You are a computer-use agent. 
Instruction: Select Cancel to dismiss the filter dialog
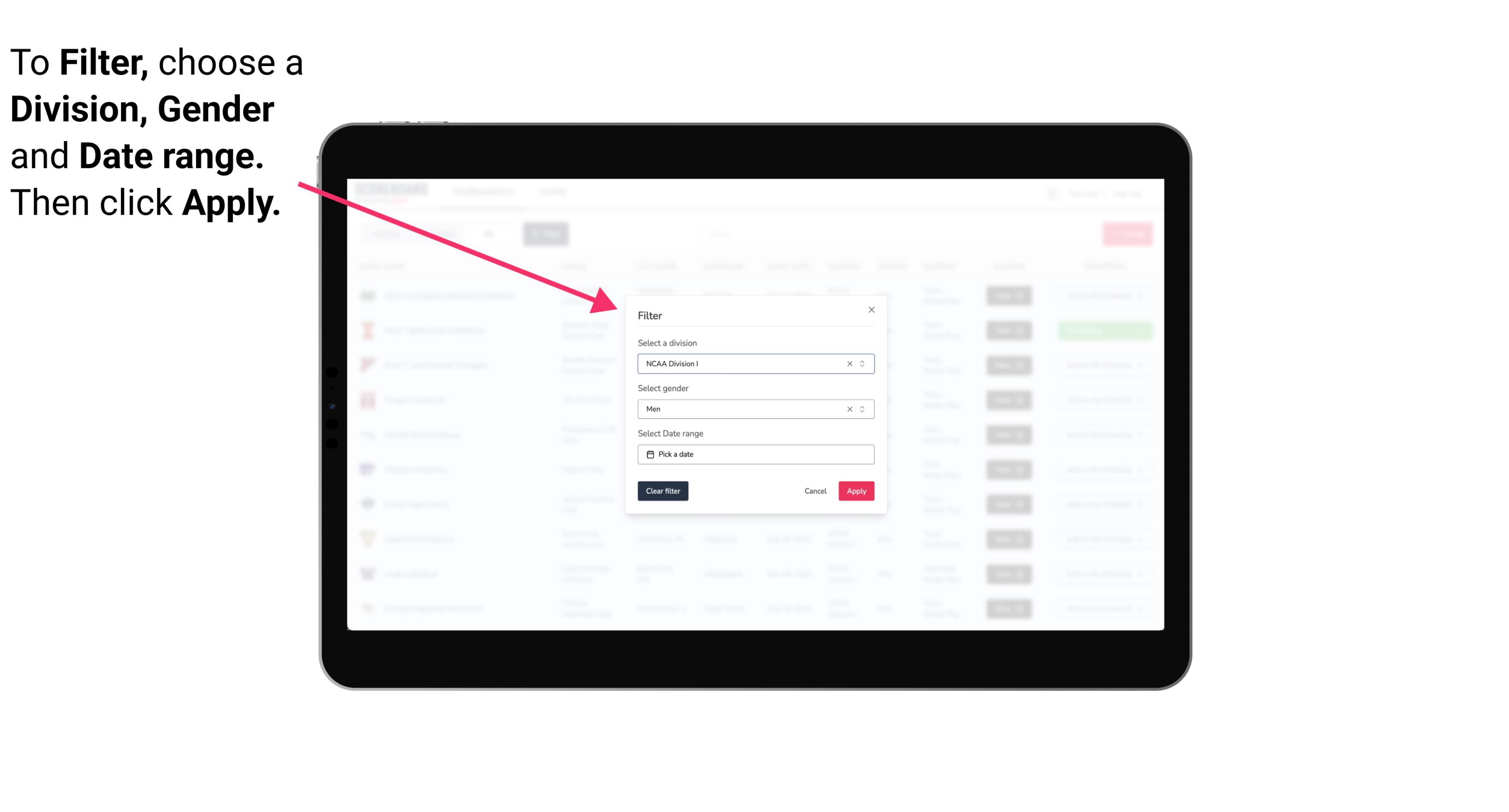(815, 491)
